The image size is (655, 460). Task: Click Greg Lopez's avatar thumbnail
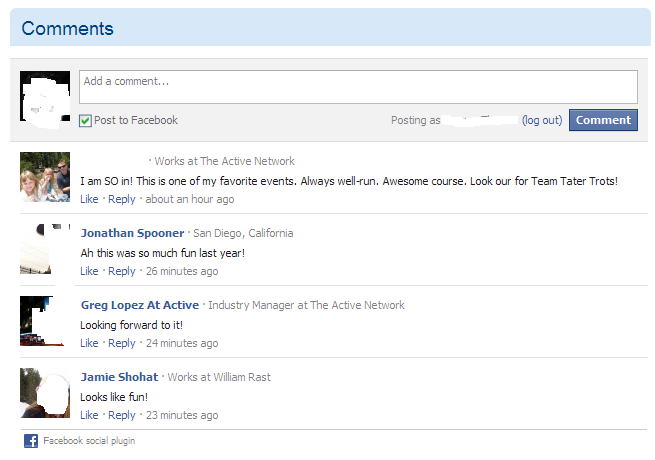45,321
